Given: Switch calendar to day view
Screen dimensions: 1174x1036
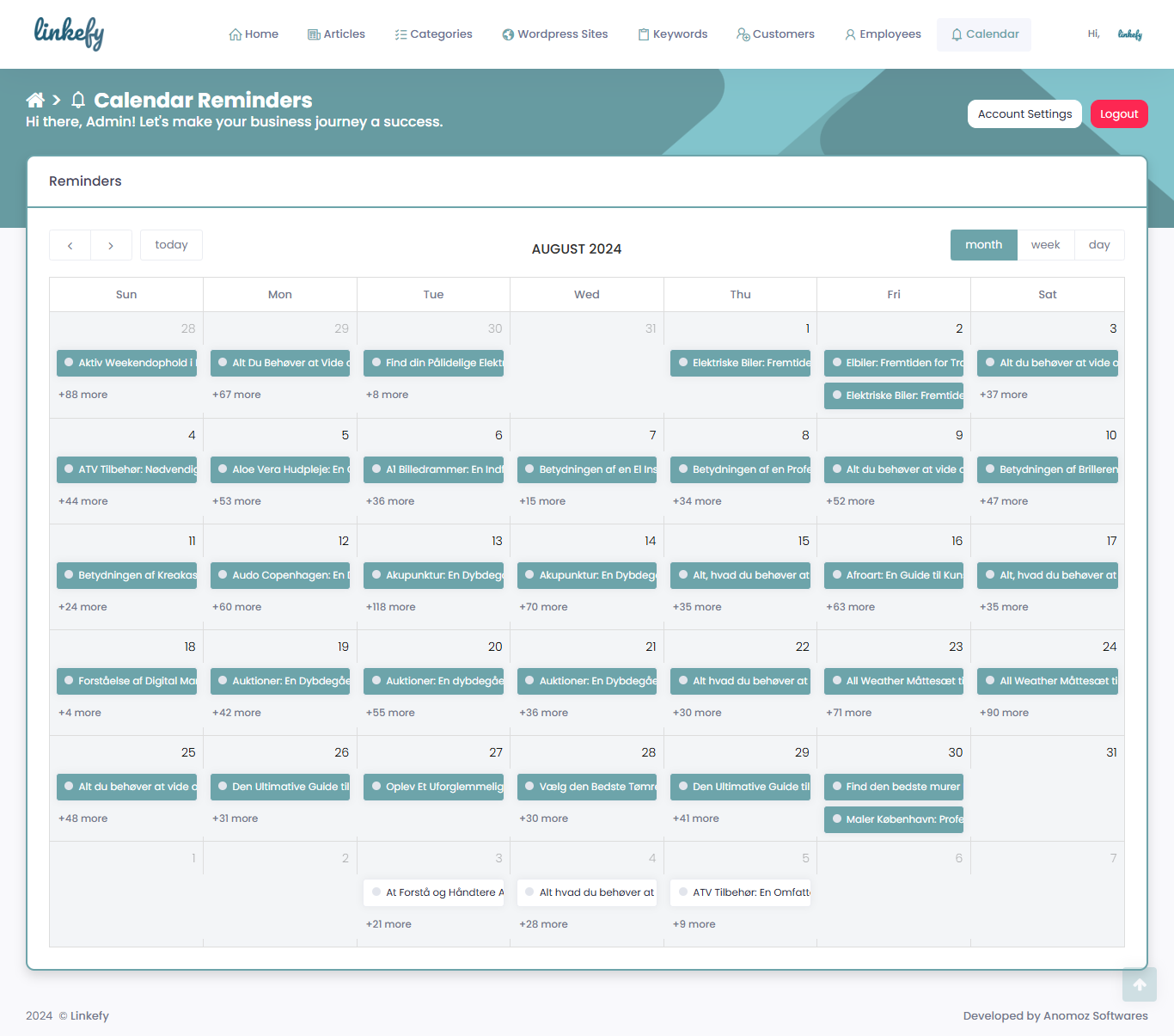Looking at the screenshot, I should coord(1098,245).
